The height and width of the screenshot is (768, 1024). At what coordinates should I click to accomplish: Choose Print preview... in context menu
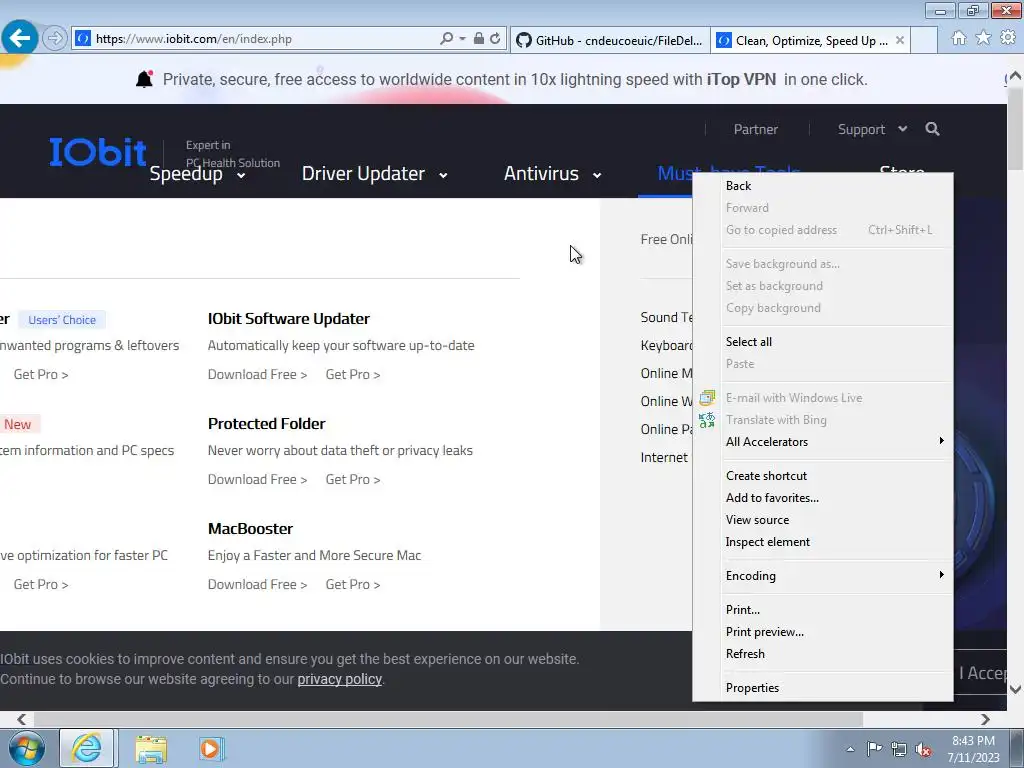(x=823, y=632)
